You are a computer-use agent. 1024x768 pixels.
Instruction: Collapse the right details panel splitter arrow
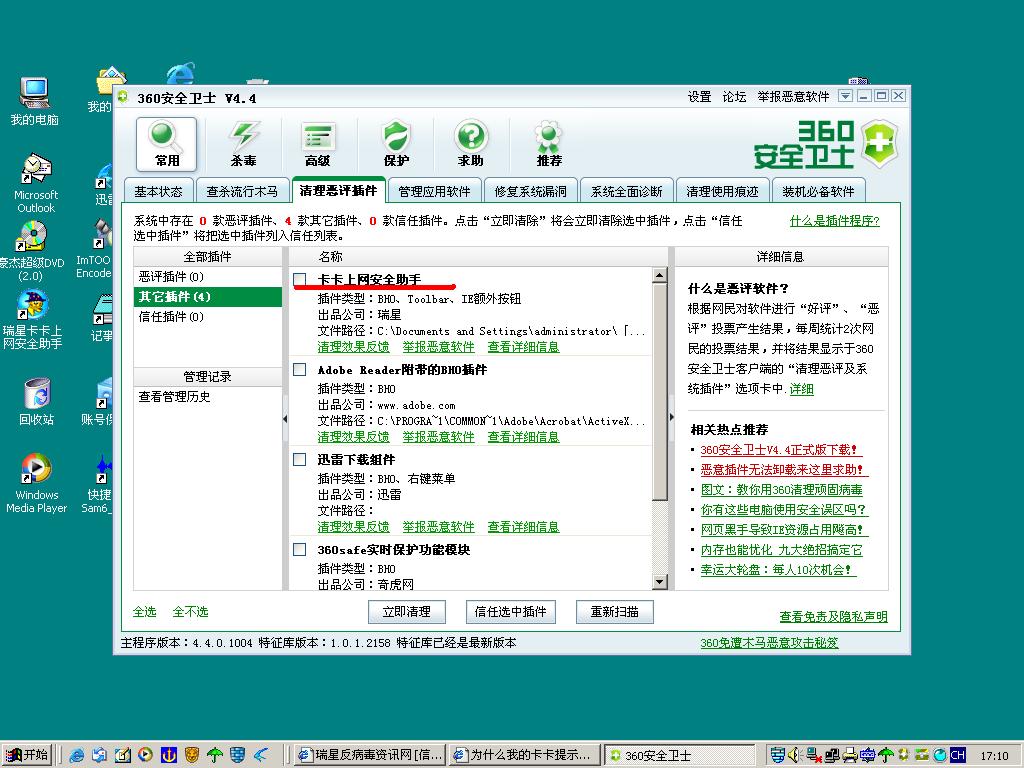pos(671,417)
